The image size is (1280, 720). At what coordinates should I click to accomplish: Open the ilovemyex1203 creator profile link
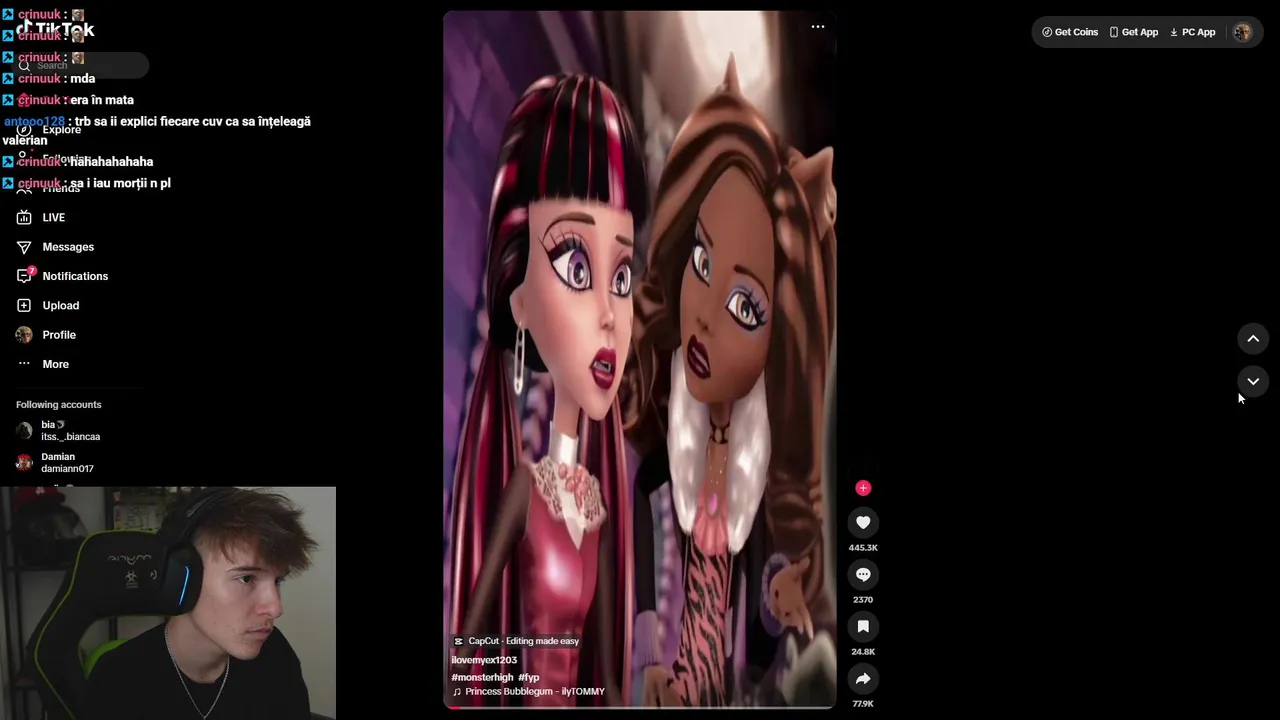click(x=484, y=660)
